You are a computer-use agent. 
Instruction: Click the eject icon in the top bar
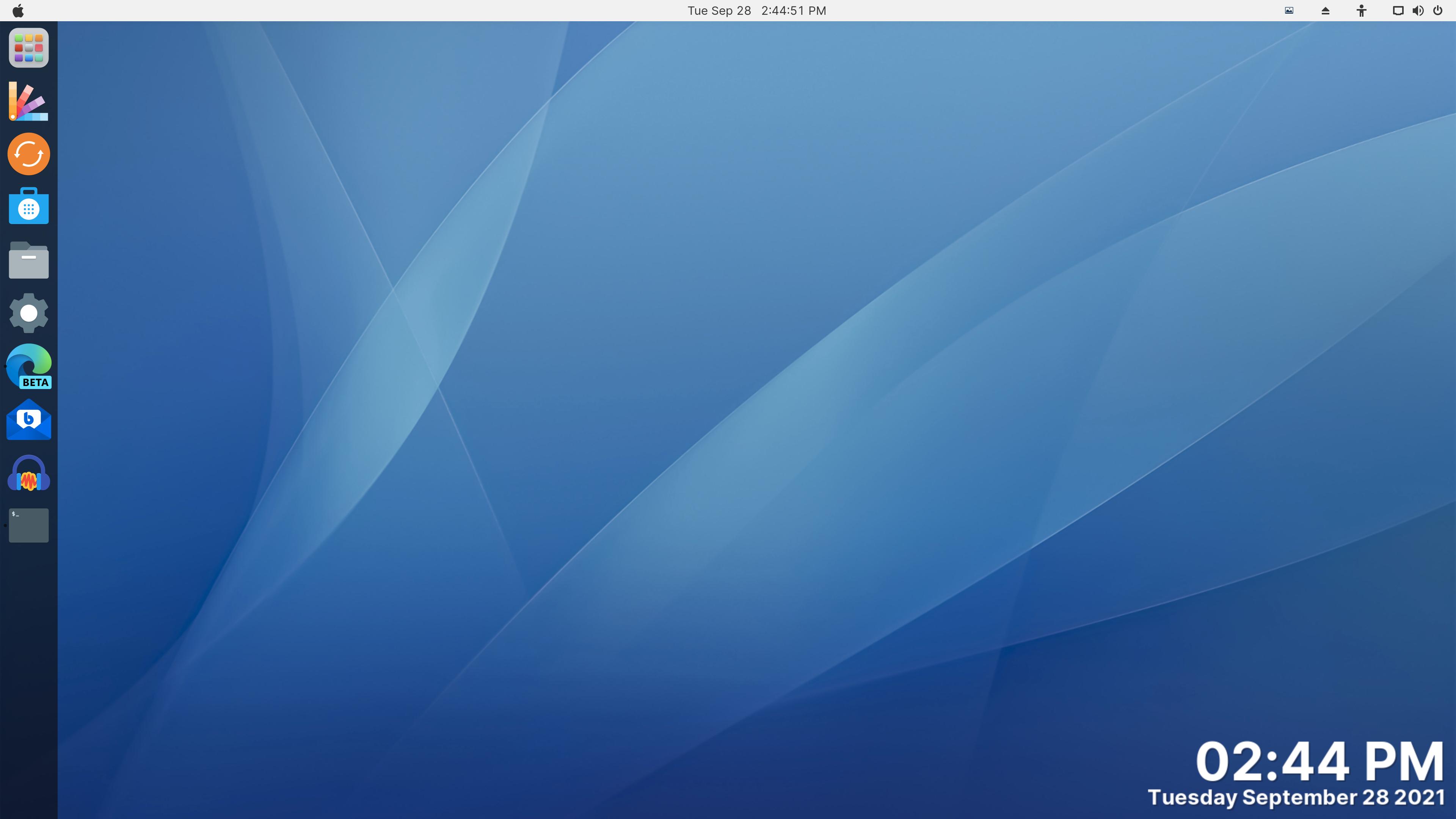pos(1326,11)
